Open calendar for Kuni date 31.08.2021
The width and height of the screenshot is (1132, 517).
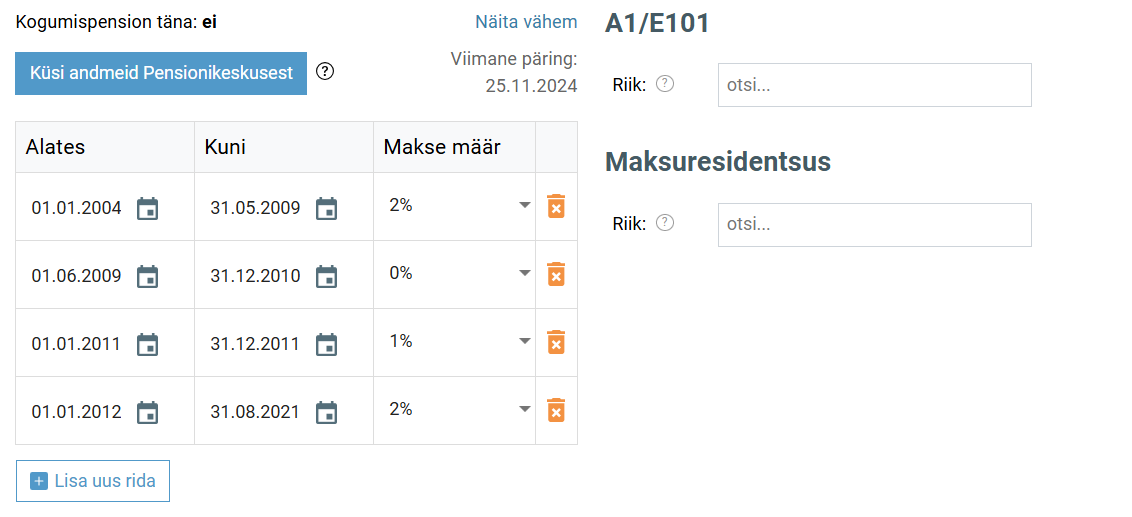[327, 412]
